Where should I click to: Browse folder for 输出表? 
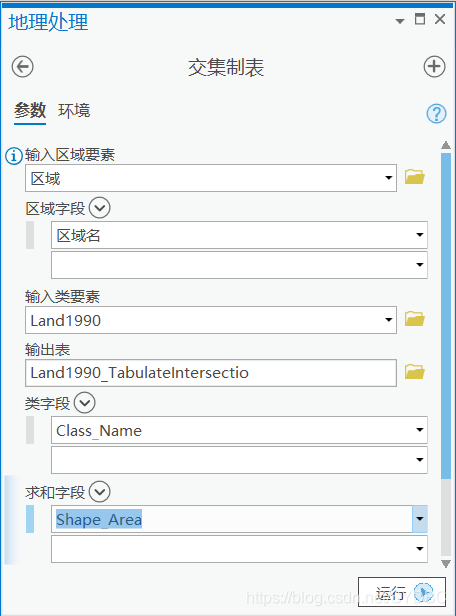(x=415, y=371)
